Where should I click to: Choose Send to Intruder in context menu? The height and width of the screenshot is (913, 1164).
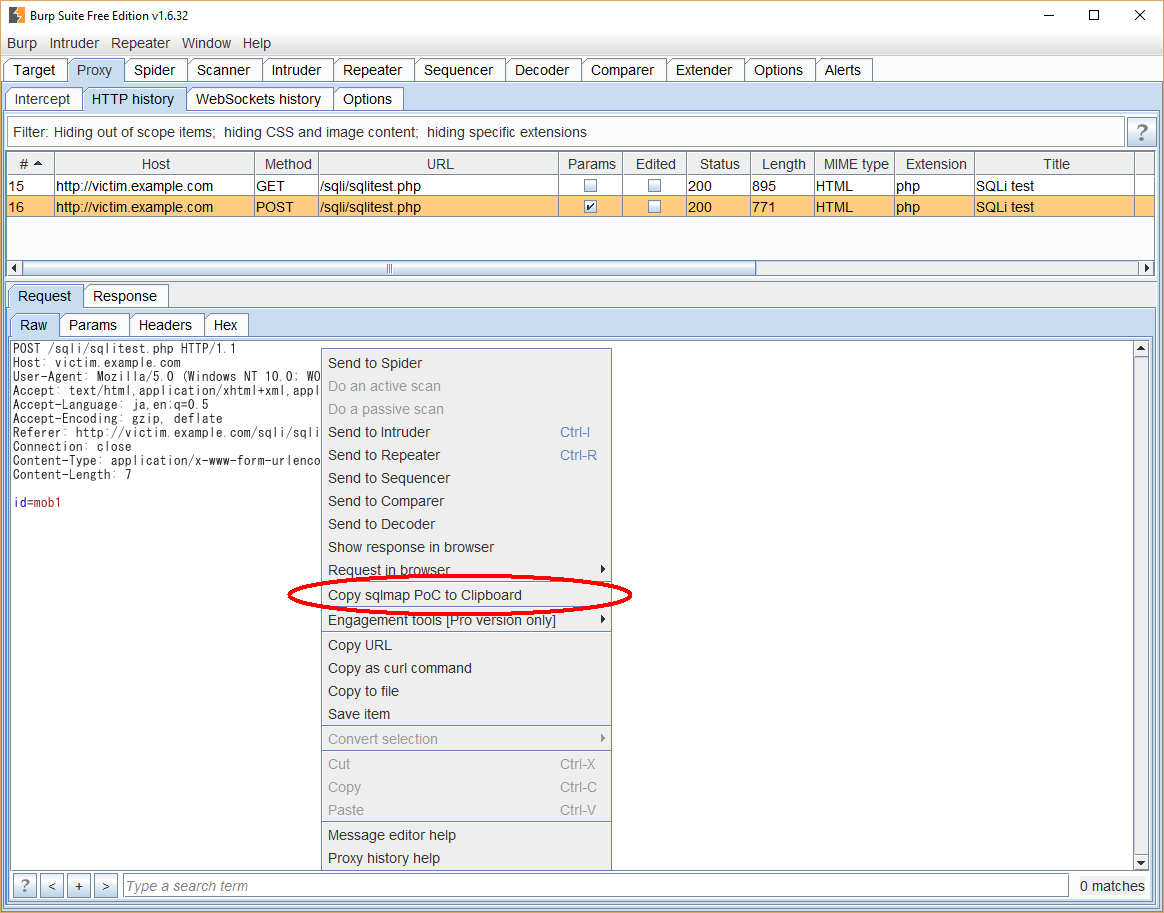466,432
